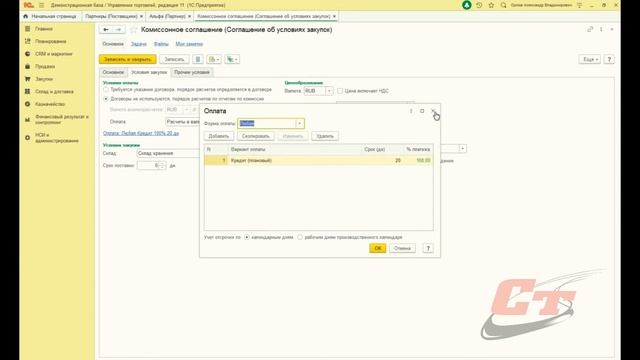Open the print/report dropdown in toolbar
The image size is (640, 360).
pos(214,60)
